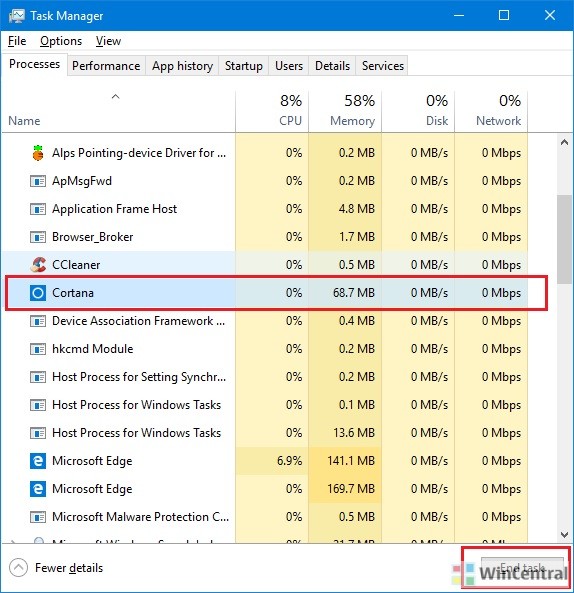Viewport: 574px width, 593px height.
Task: Click the 169.7 MB memory value
Action: click(351, 489)
